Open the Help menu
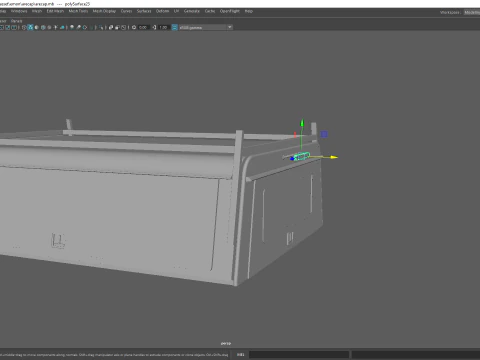The image size is (480, 360). pos(249,11)
